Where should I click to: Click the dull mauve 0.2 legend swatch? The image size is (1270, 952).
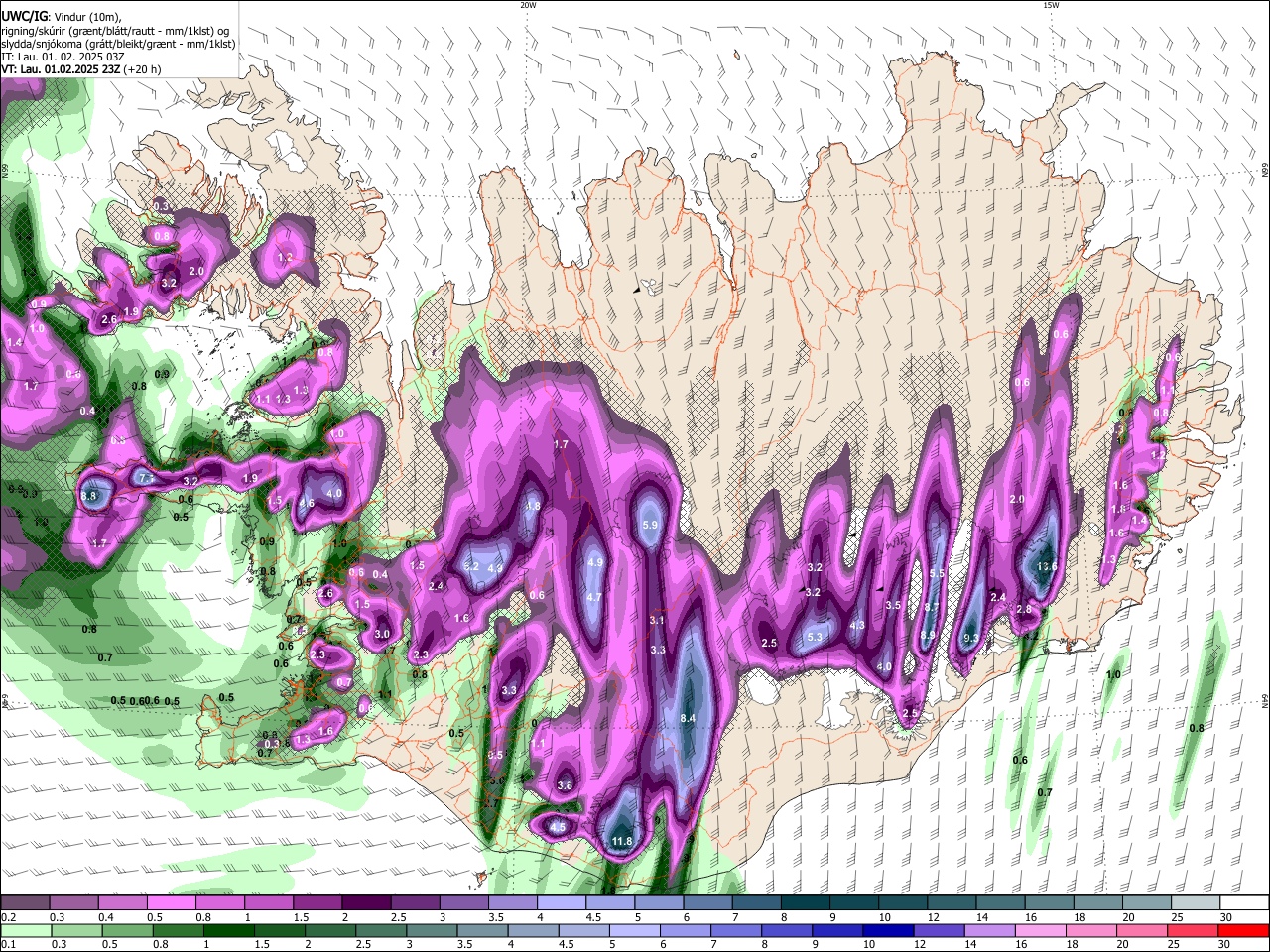coord(25,902)
